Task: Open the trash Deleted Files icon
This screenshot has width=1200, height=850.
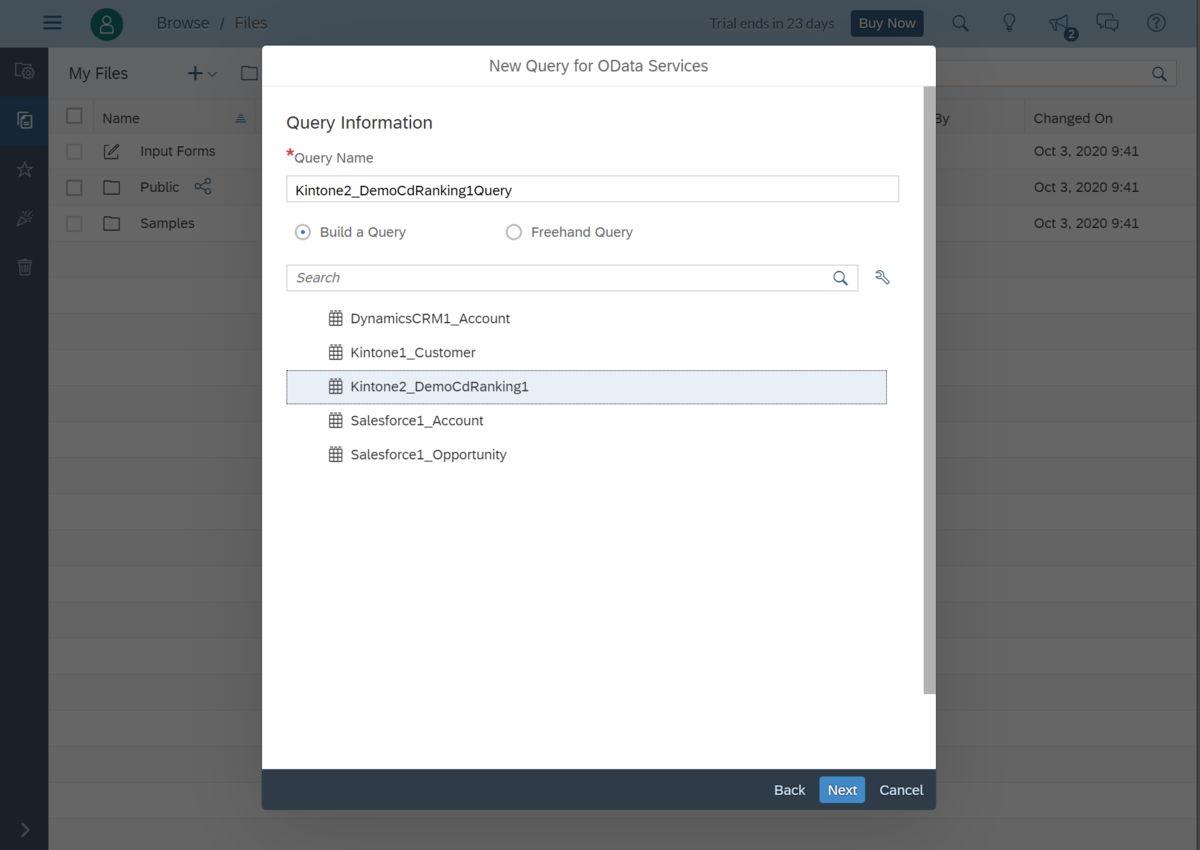Action: click(25, 267)
